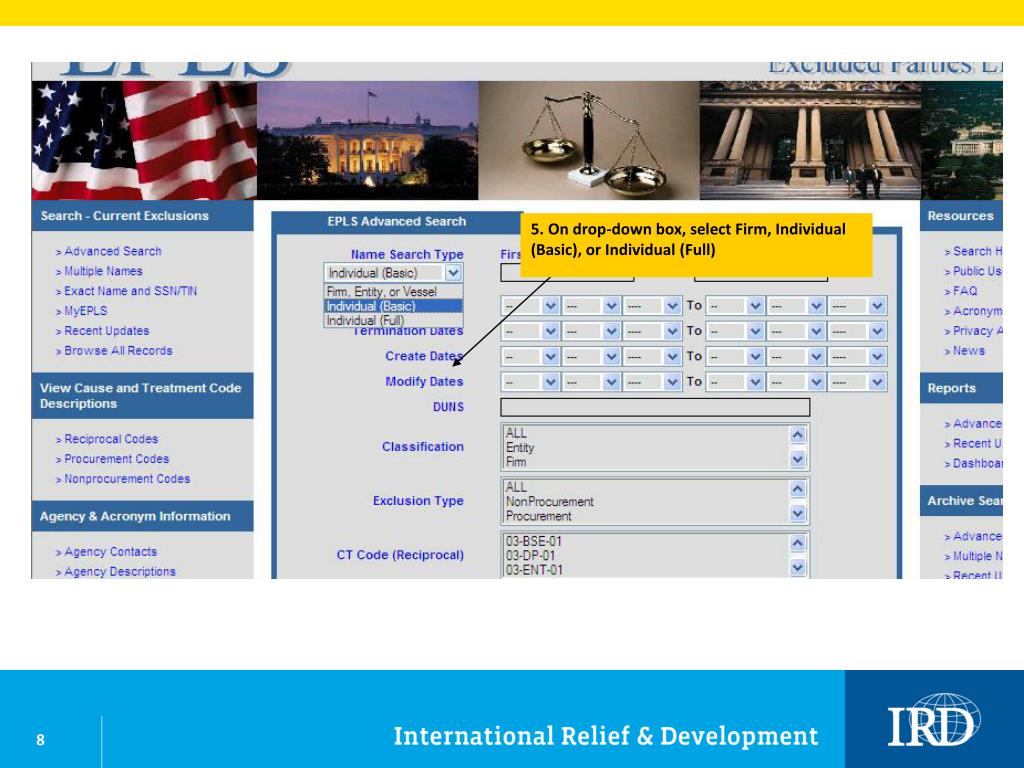
Task: Open Agency Contacts link
Action: pyautogui.click(x=110, y=552)
